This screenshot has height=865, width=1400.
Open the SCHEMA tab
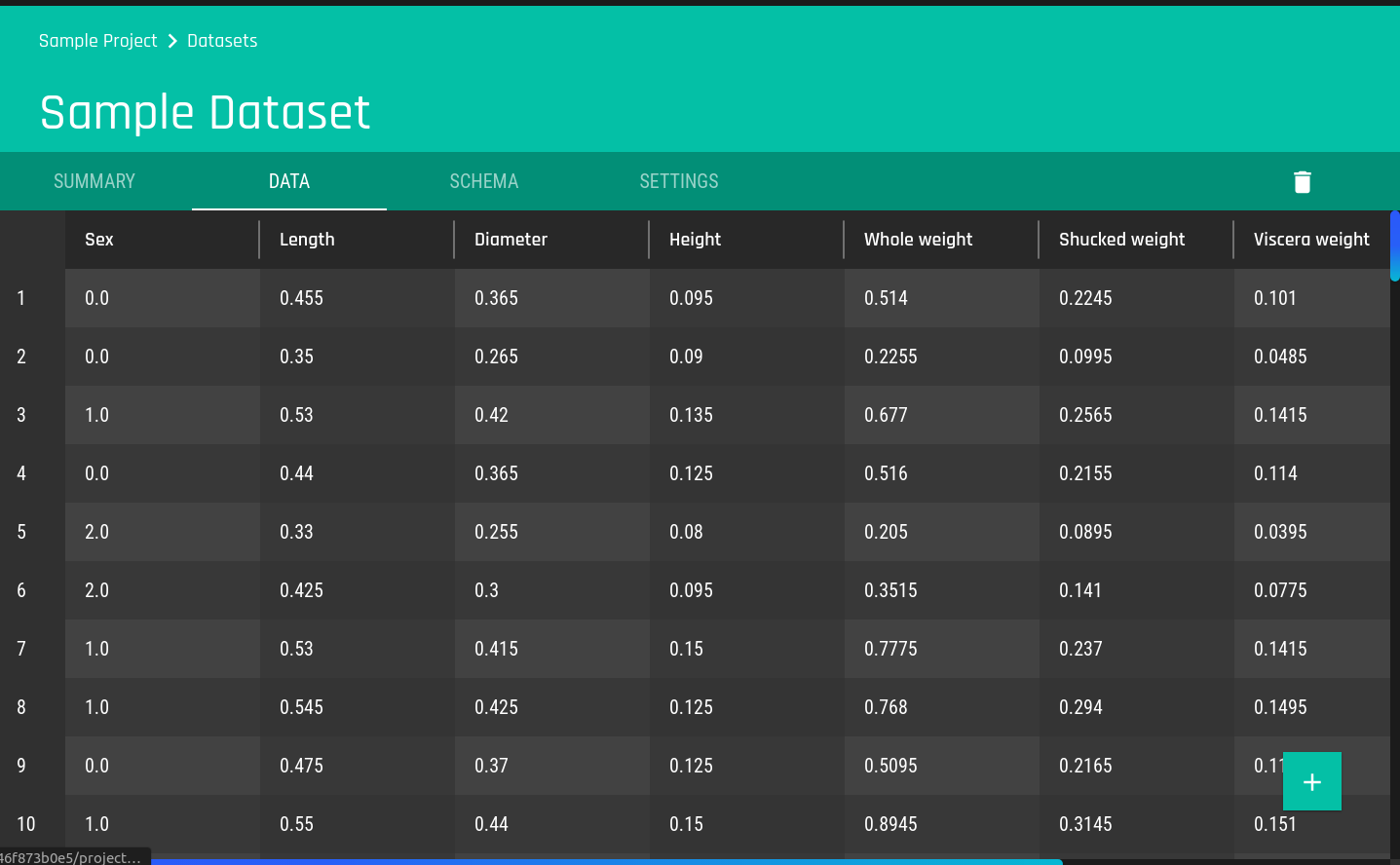click(x=483, y=181)
